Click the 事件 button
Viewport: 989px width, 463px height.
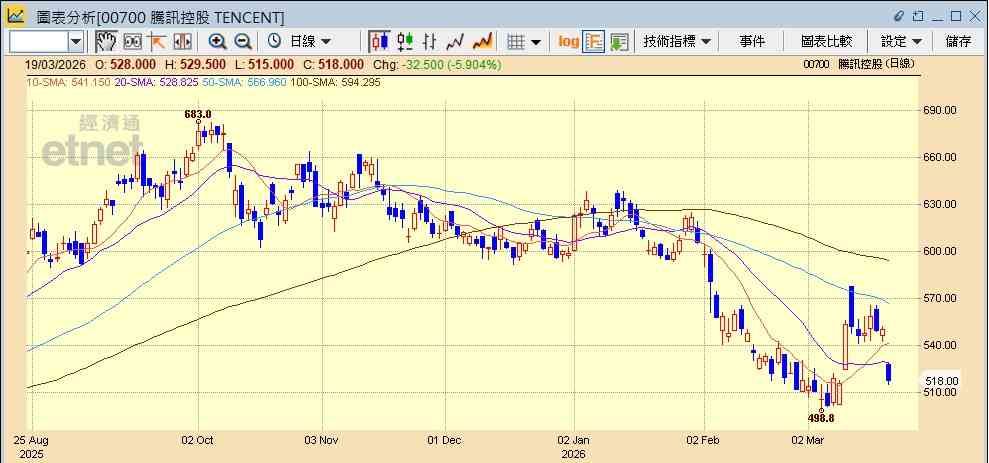pos(752,42)
